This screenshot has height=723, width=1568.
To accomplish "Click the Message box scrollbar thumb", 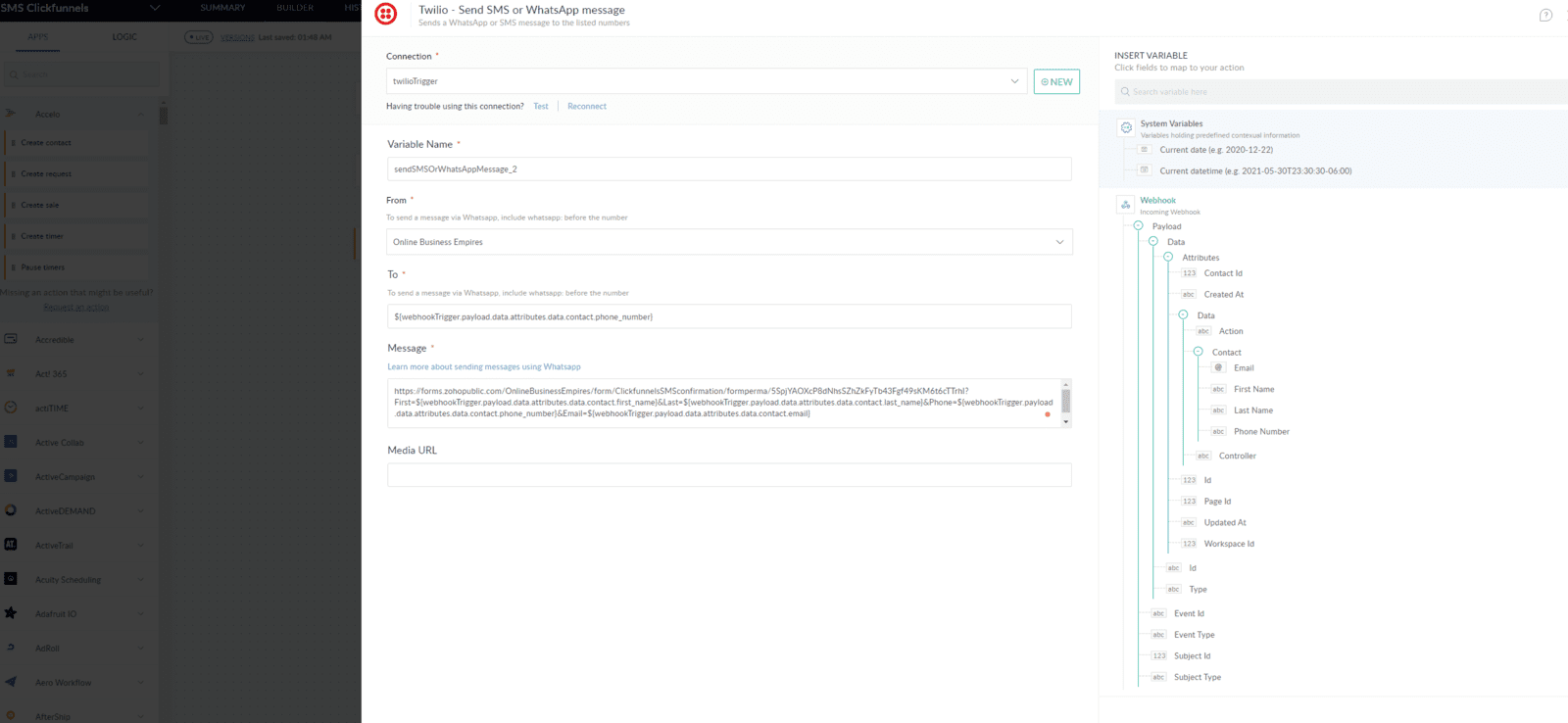I will click(1066, 402).
